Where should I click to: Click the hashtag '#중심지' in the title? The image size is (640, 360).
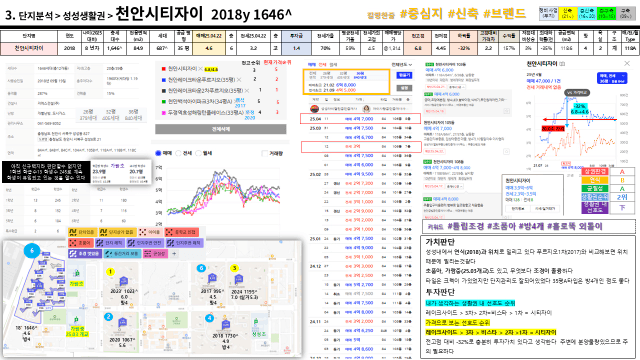click(x=421, y=14)
